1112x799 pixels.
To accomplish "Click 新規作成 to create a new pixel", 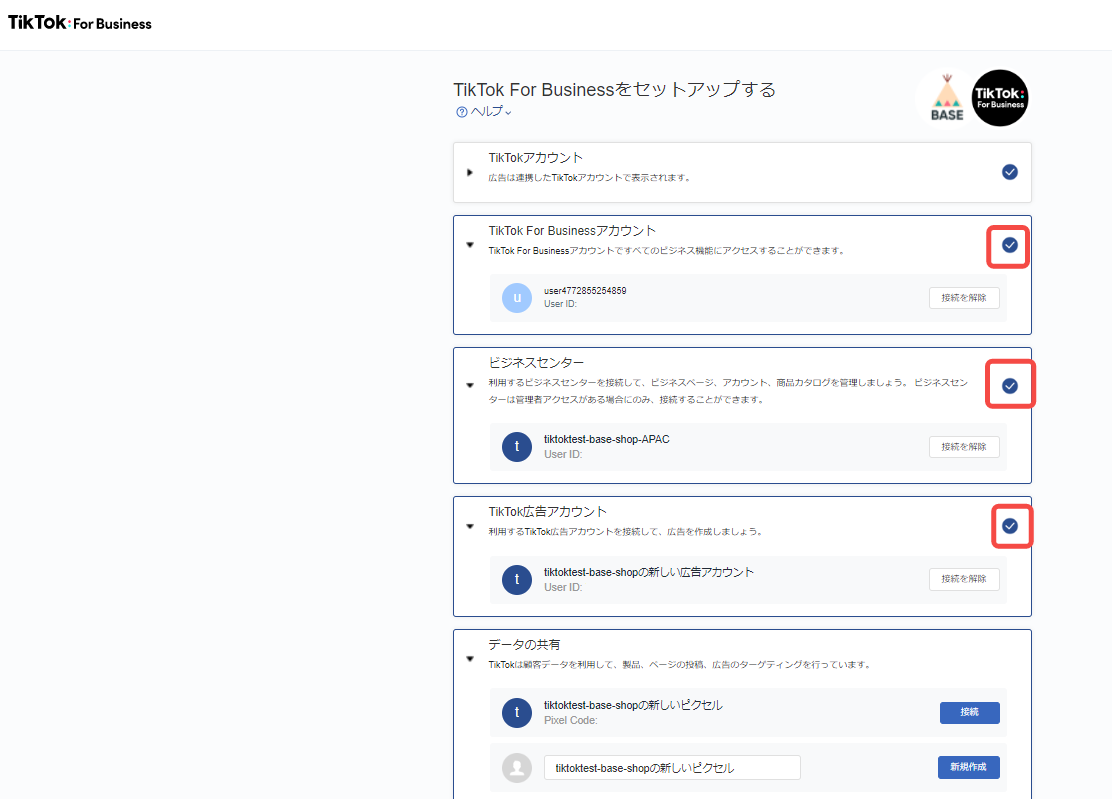I will [x=969, y=767].
